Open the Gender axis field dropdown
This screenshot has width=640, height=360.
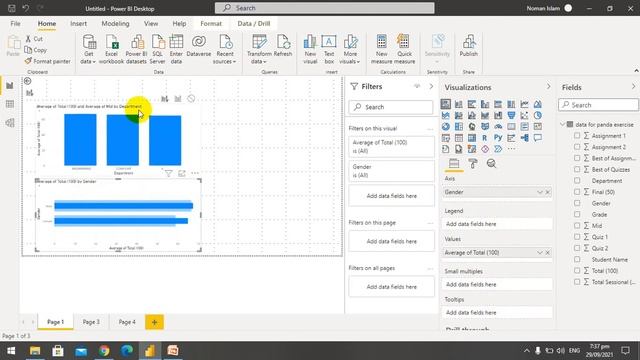pyautogui.click(x=540, y=192)
